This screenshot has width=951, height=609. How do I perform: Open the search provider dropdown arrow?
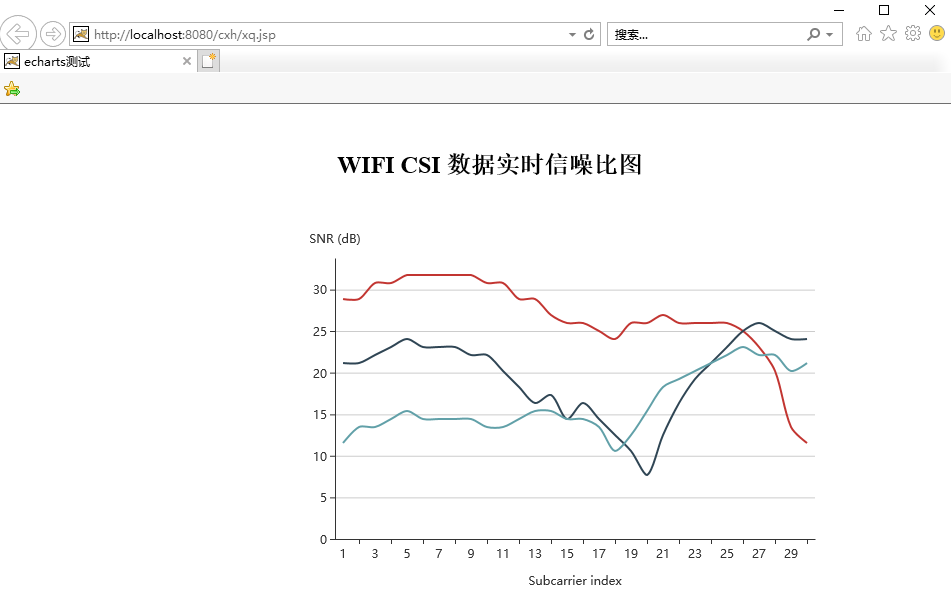(x=828, y=33)
